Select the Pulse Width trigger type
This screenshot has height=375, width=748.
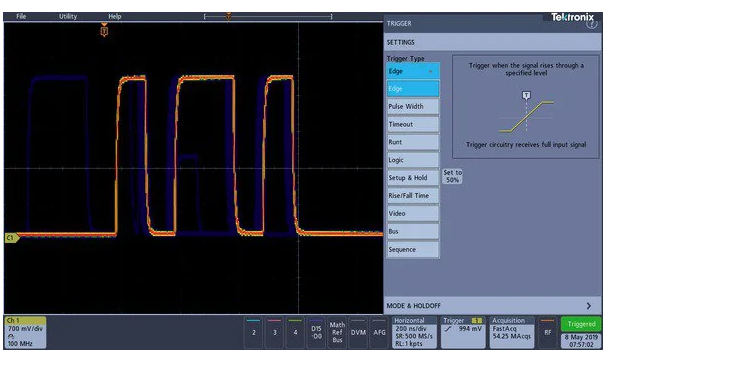click(x=413, y=106)
